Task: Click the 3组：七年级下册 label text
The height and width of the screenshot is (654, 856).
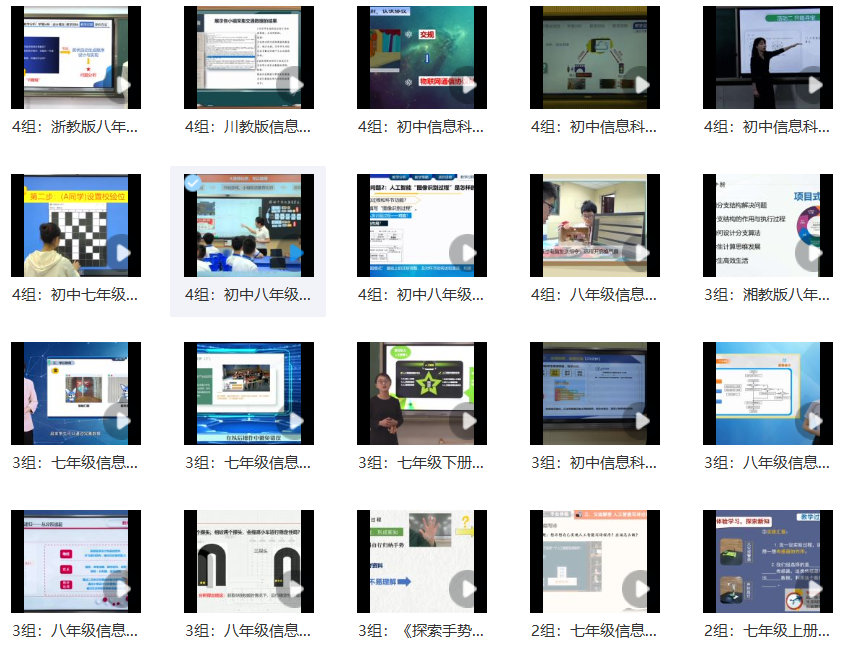Action: 421,463
